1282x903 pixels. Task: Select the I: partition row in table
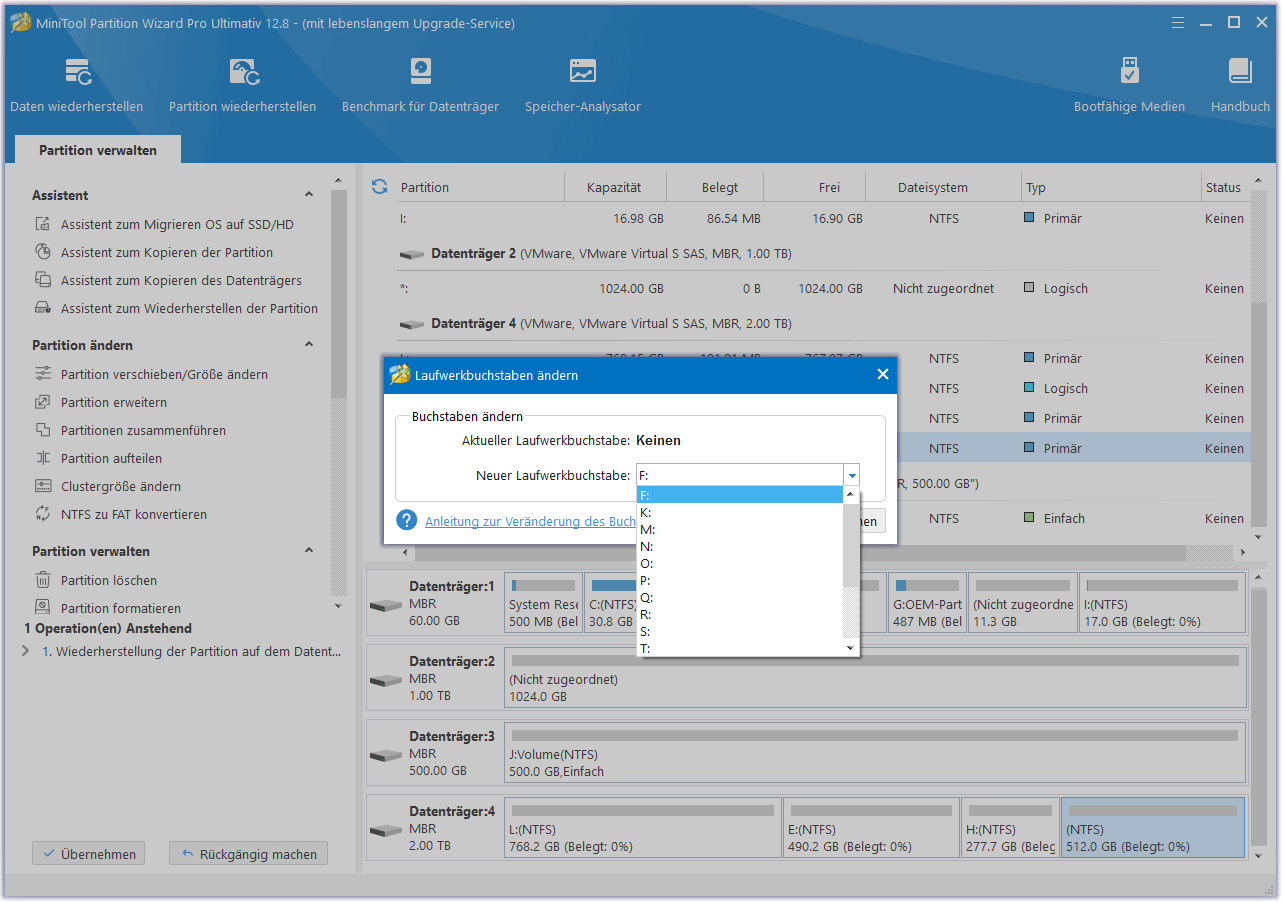822,219
